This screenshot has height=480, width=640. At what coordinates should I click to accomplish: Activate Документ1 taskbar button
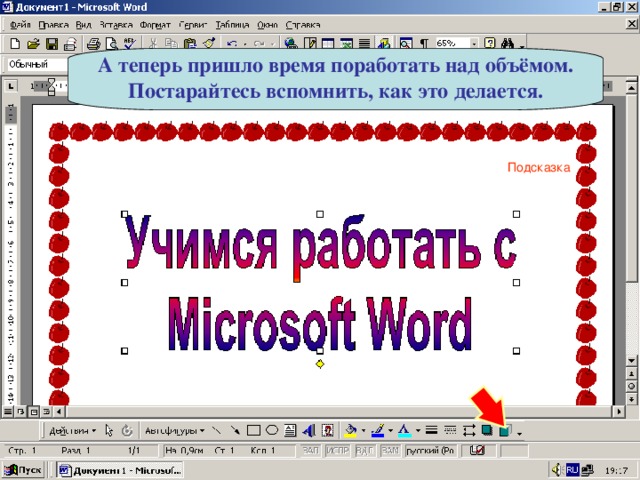point(120,471)
